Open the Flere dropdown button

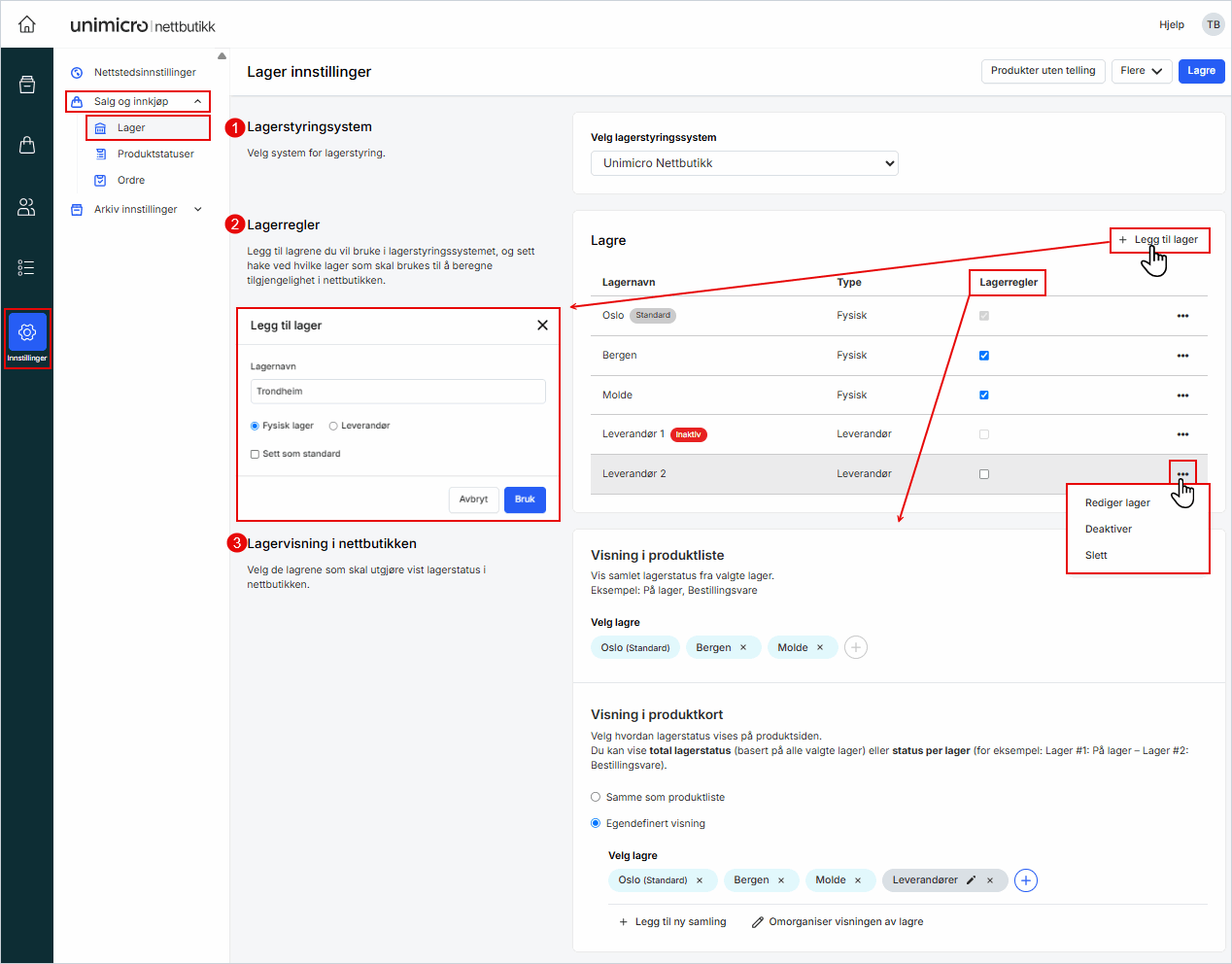point(1141,71)
